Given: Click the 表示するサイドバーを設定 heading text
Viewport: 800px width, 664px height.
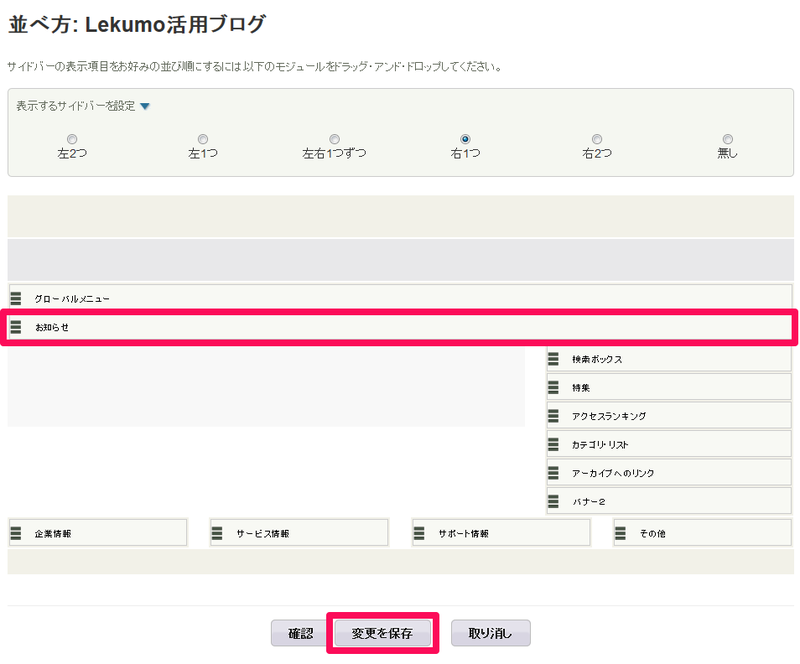Looking at the screenshot, I should [76, 106].
